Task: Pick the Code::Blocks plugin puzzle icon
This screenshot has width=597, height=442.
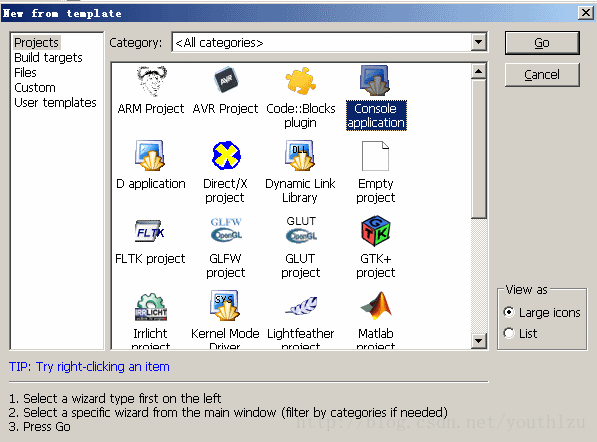Action: coord(301,81)
